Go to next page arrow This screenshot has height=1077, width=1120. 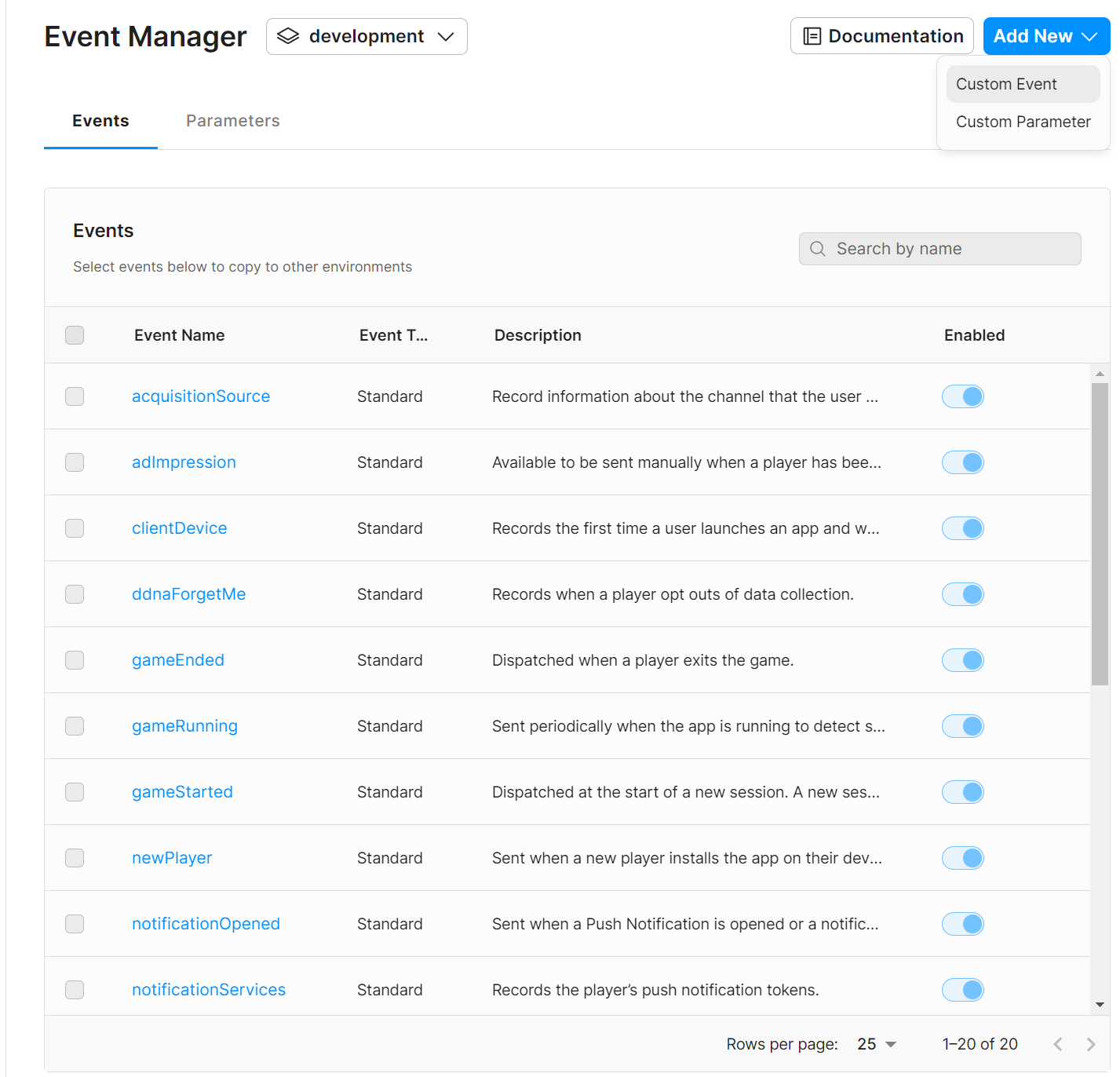coord(1091,1044)
